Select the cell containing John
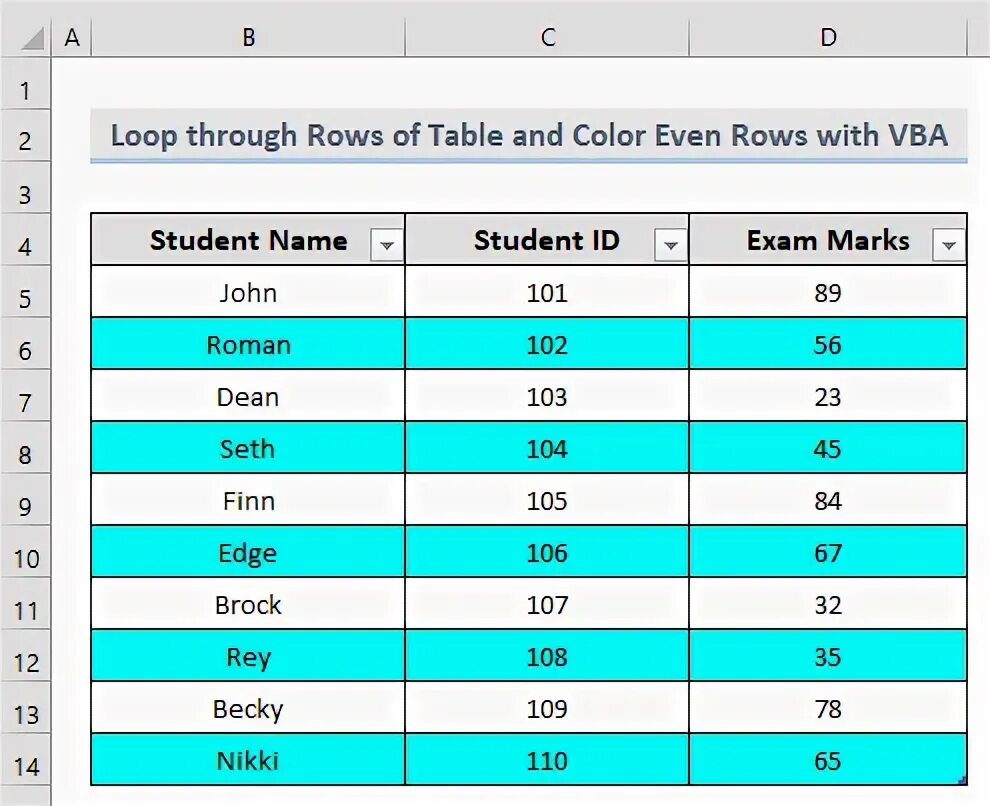Image resolution: width=990 pixels, height=806 pixels. point(248,292)
